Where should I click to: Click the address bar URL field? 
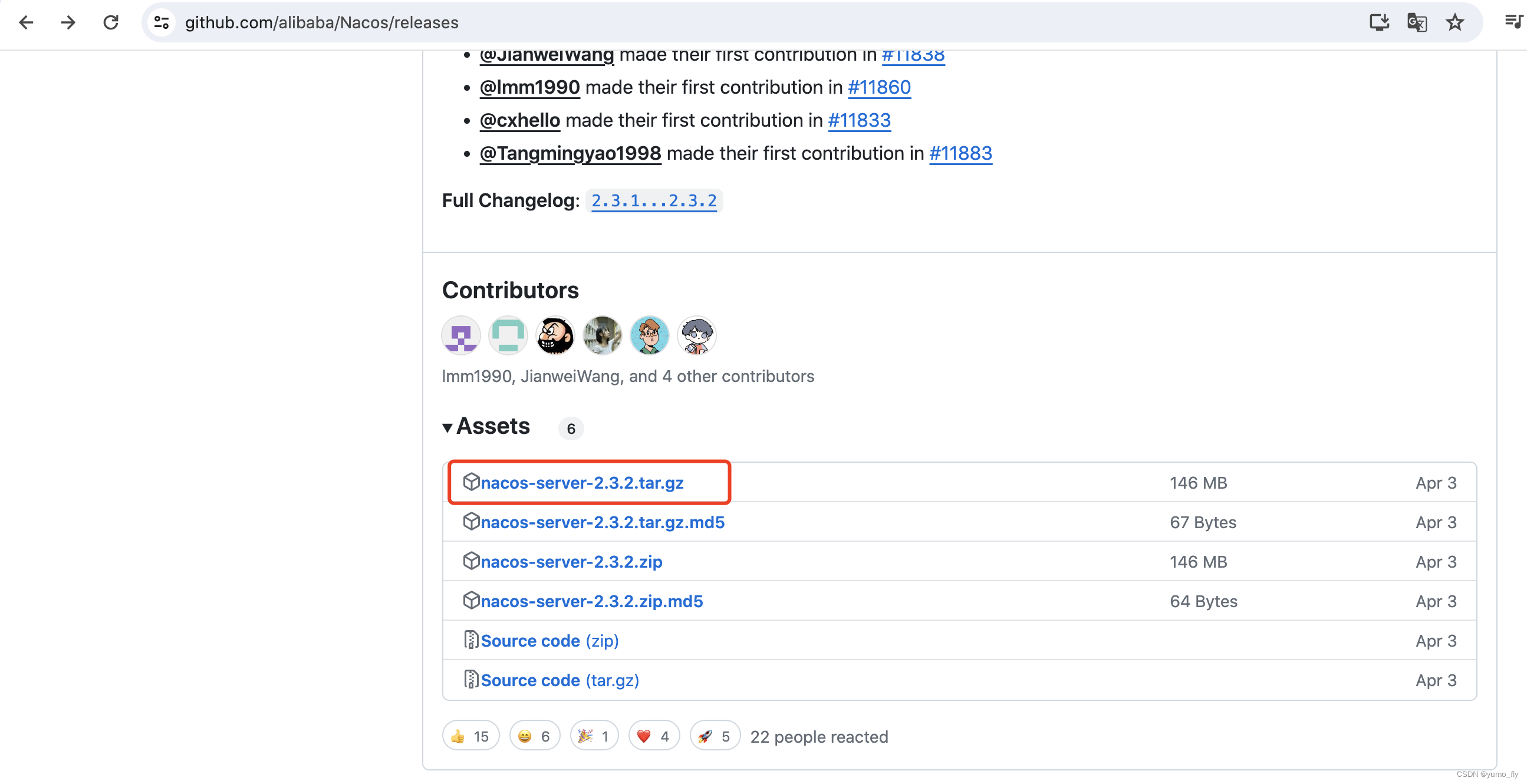[712, 22]
